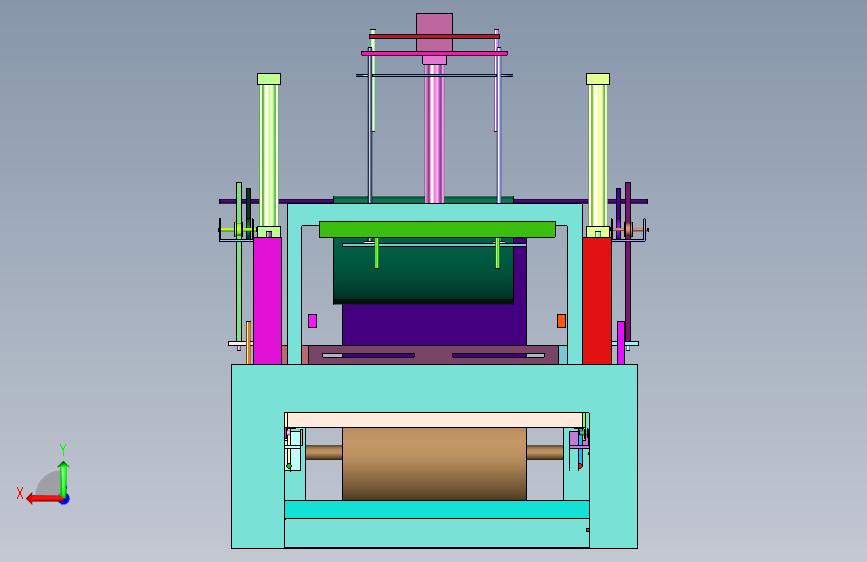Select the right light-green cylinder
Image resolution: width=867 pixels, height=562 pixels.
point(598,155)
